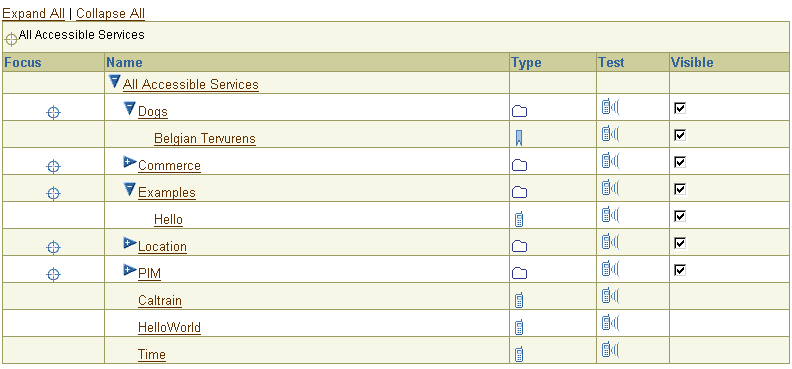Focus on the Commerce folder using its crosshair
The width and height of the screenshot is (792, 369).
[54, 166]
